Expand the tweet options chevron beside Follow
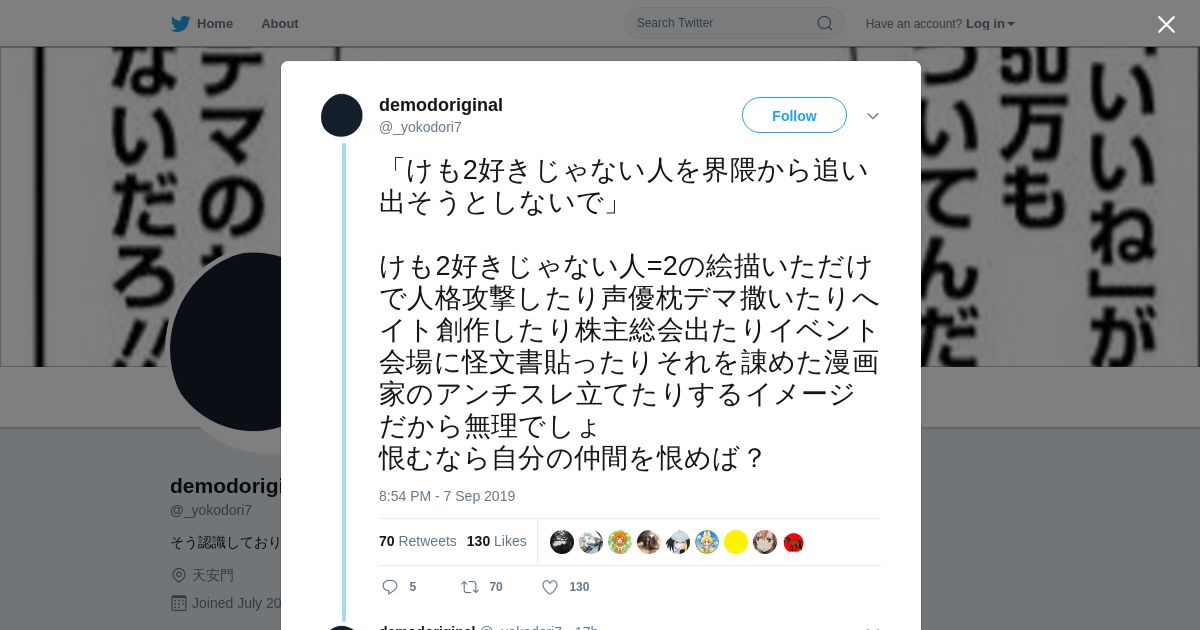1200x630 pixels. (873, 116)
